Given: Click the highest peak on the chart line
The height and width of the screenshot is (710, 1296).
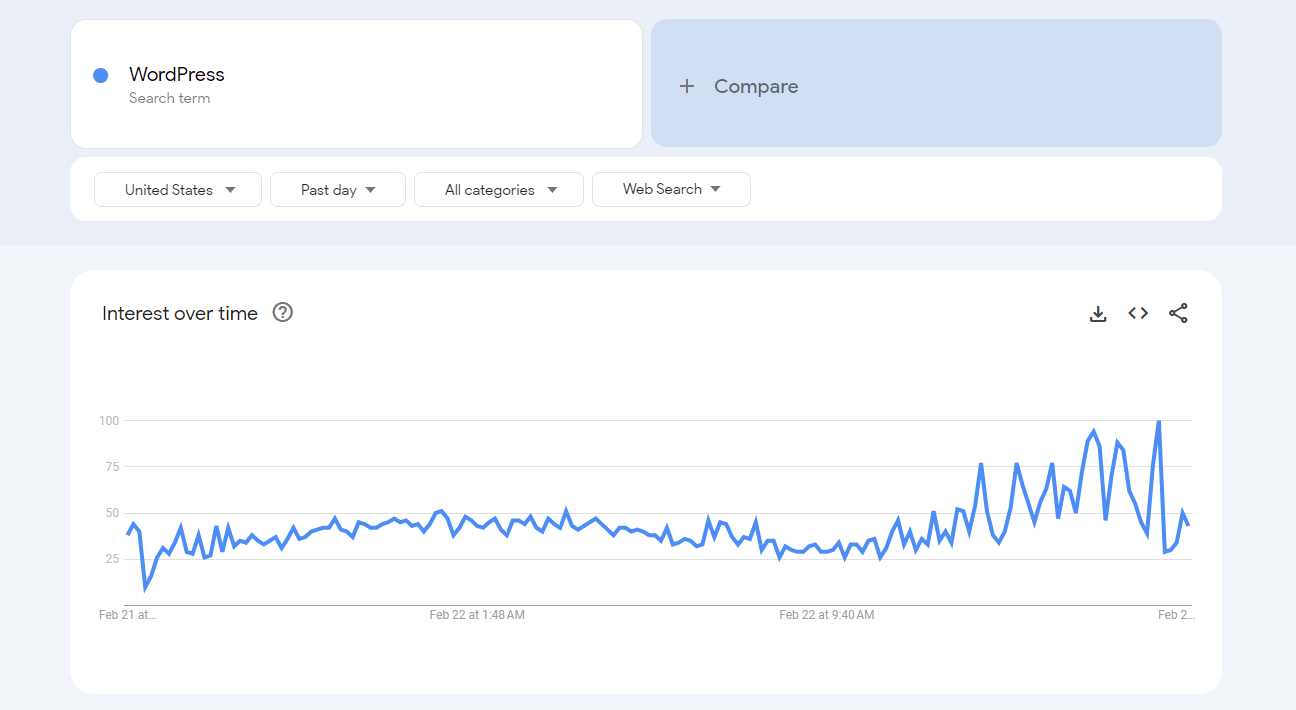Looking at the screenshot, I should (1158, 422).
